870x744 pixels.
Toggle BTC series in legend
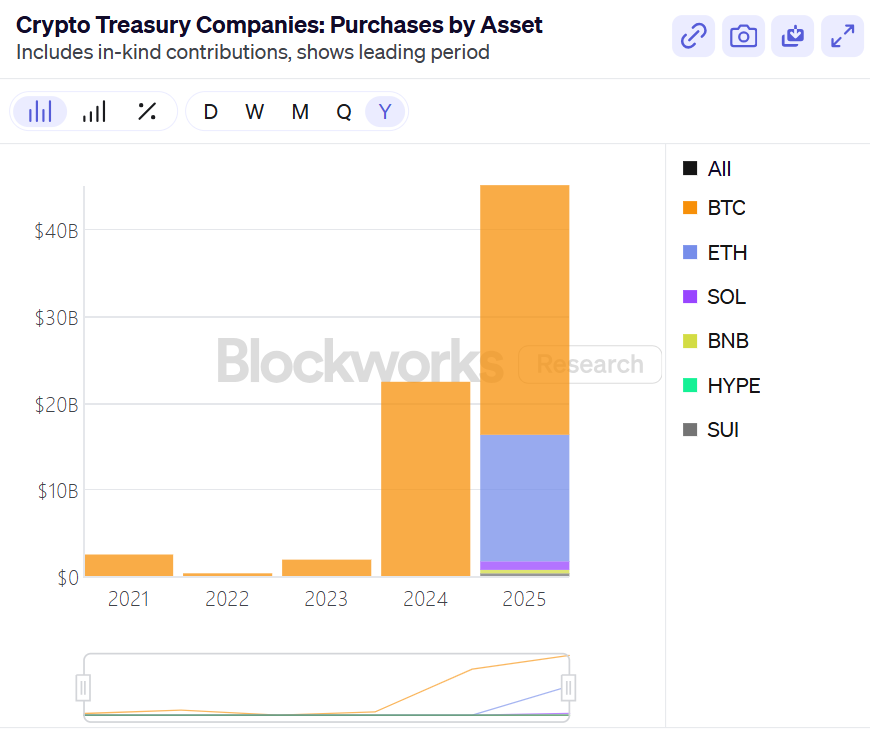[714, 208]
